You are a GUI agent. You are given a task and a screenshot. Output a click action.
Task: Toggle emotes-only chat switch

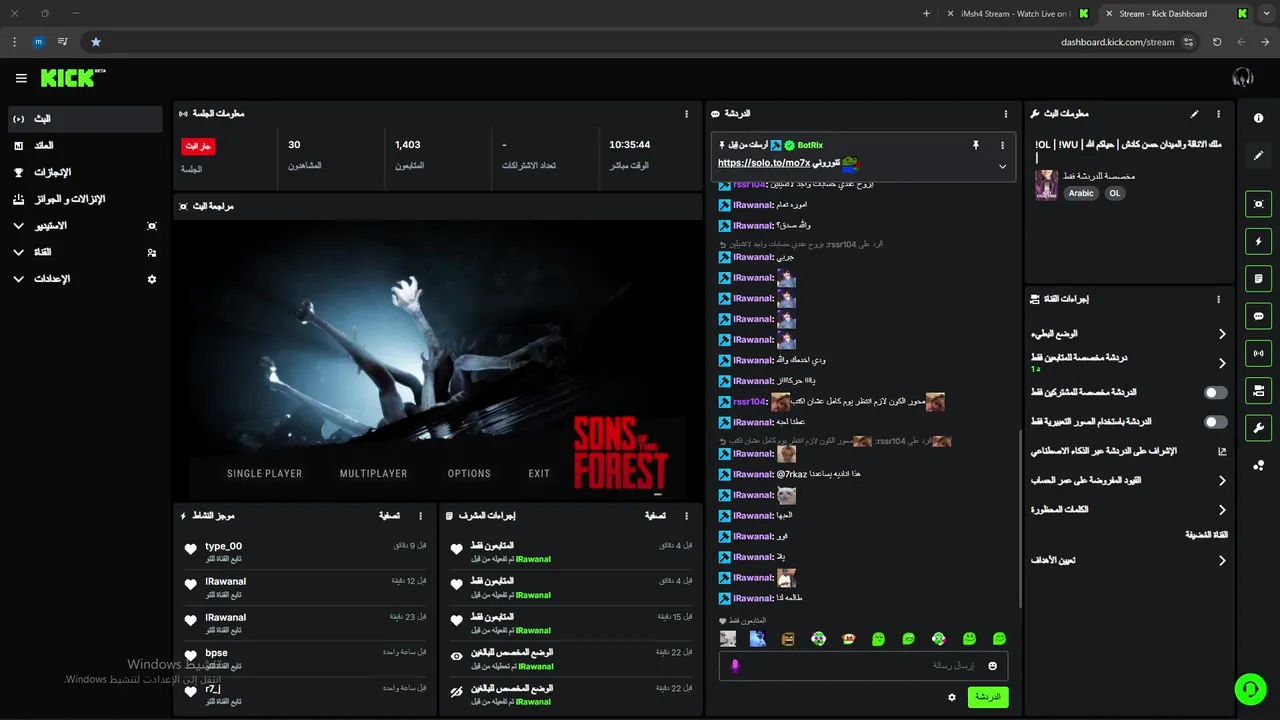click(x=1216, y=422)
